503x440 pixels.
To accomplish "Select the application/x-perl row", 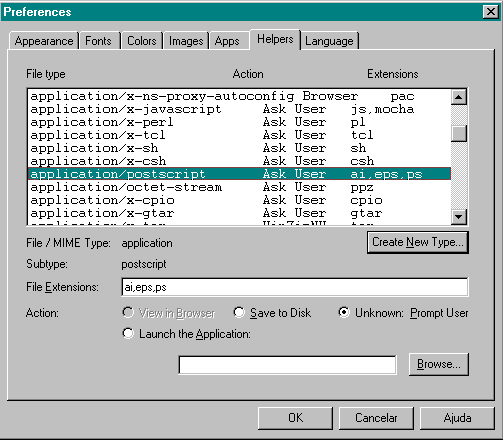I will [x=239, y=122].
